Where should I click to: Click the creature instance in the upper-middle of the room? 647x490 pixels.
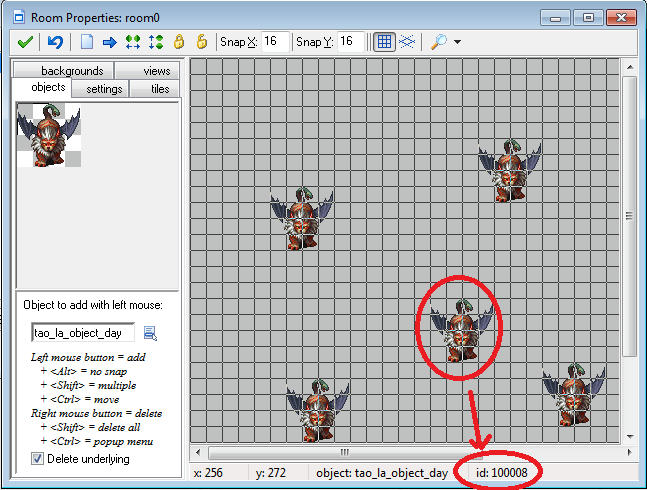tap(302, 219)
